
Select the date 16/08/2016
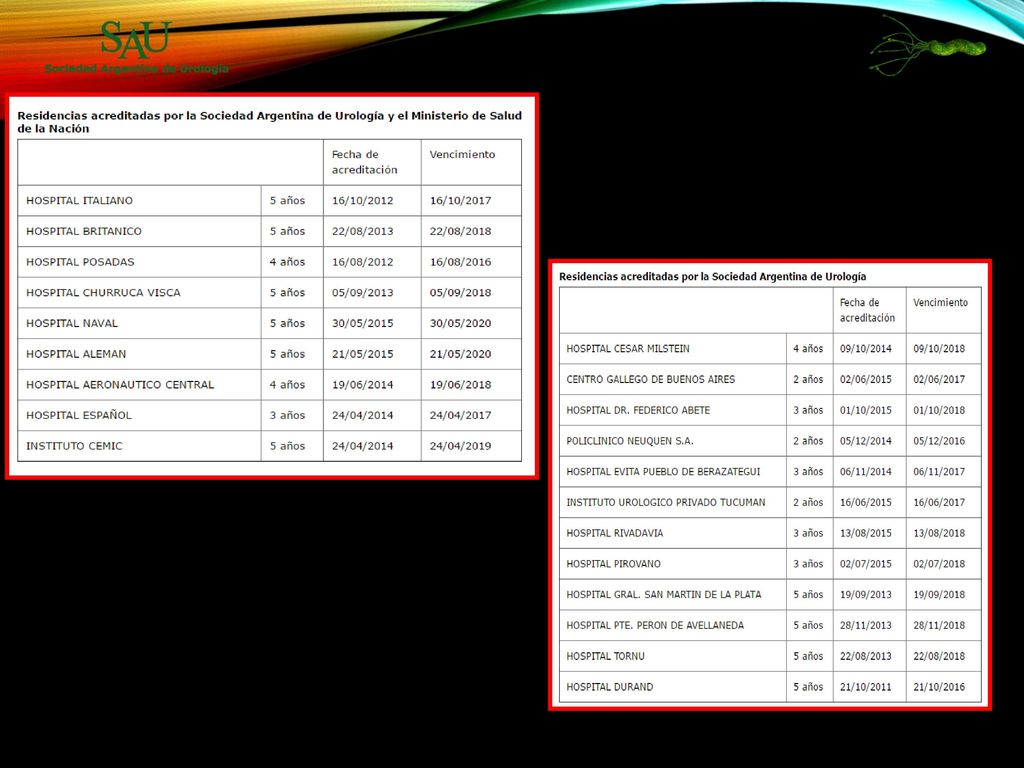click(460, 262)
